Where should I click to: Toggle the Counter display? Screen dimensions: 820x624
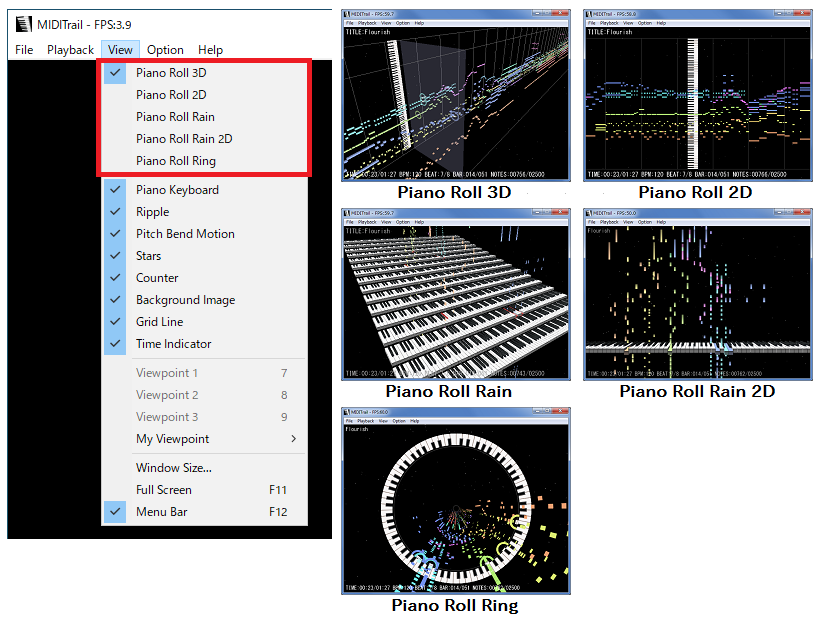click(x=205, y=278)
